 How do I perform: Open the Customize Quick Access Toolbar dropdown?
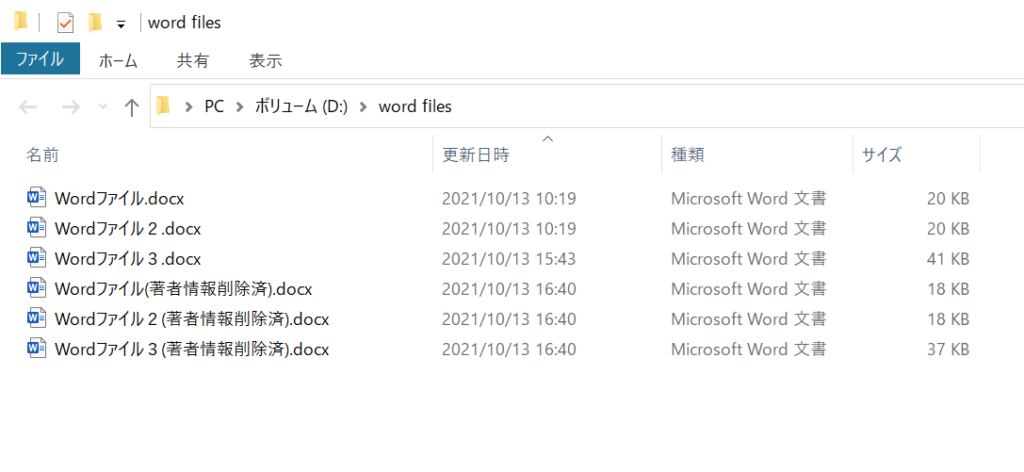tap(121, 23)
